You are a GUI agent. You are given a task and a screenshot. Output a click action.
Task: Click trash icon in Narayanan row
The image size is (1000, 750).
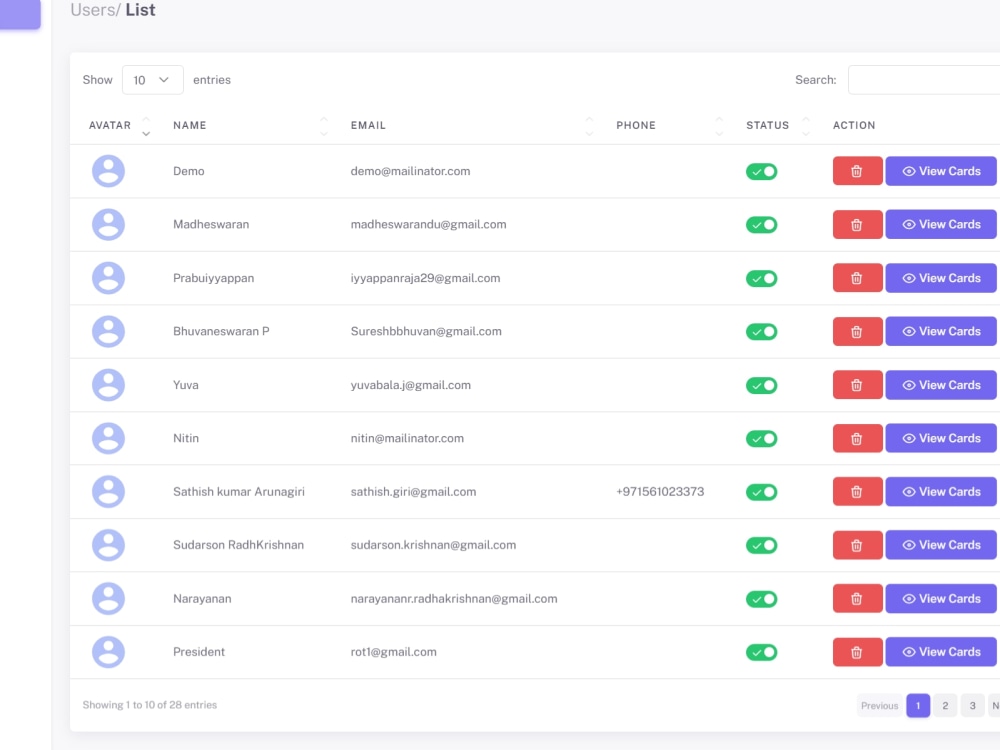[x=857, y=599]
